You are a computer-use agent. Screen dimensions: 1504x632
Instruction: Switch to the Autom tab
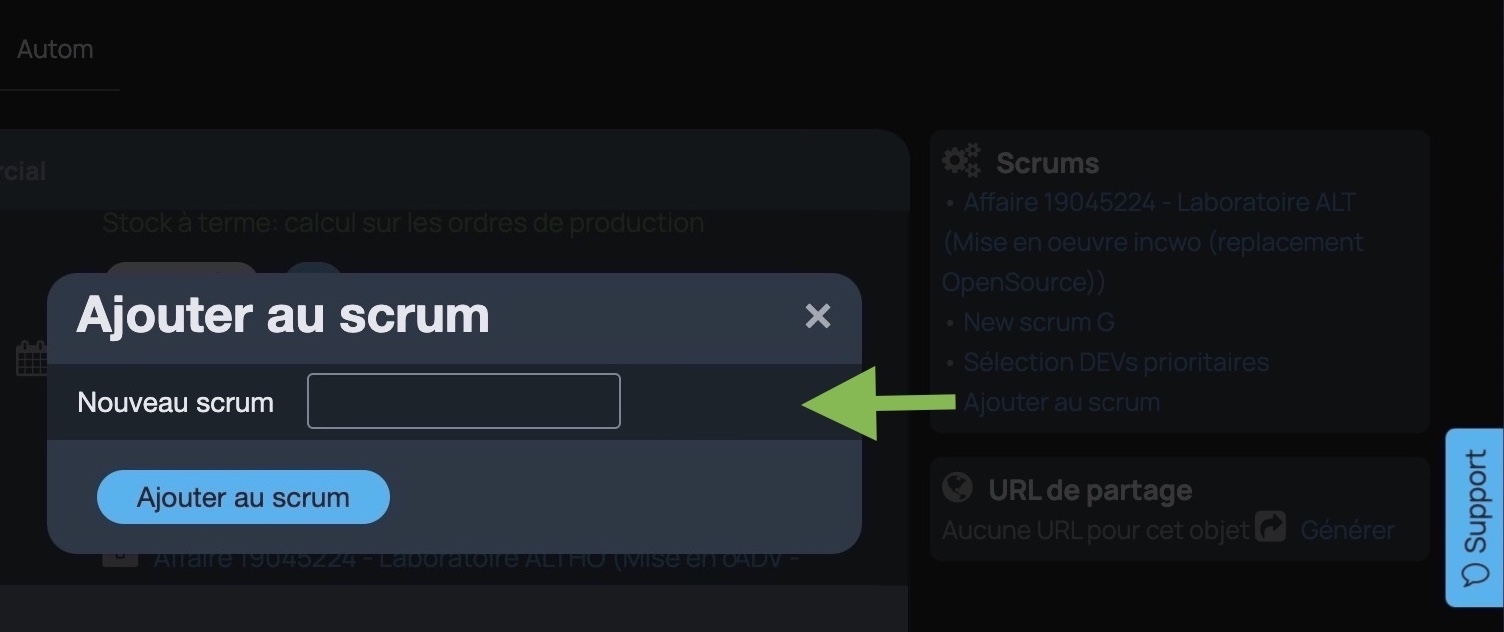pos(55,49)
